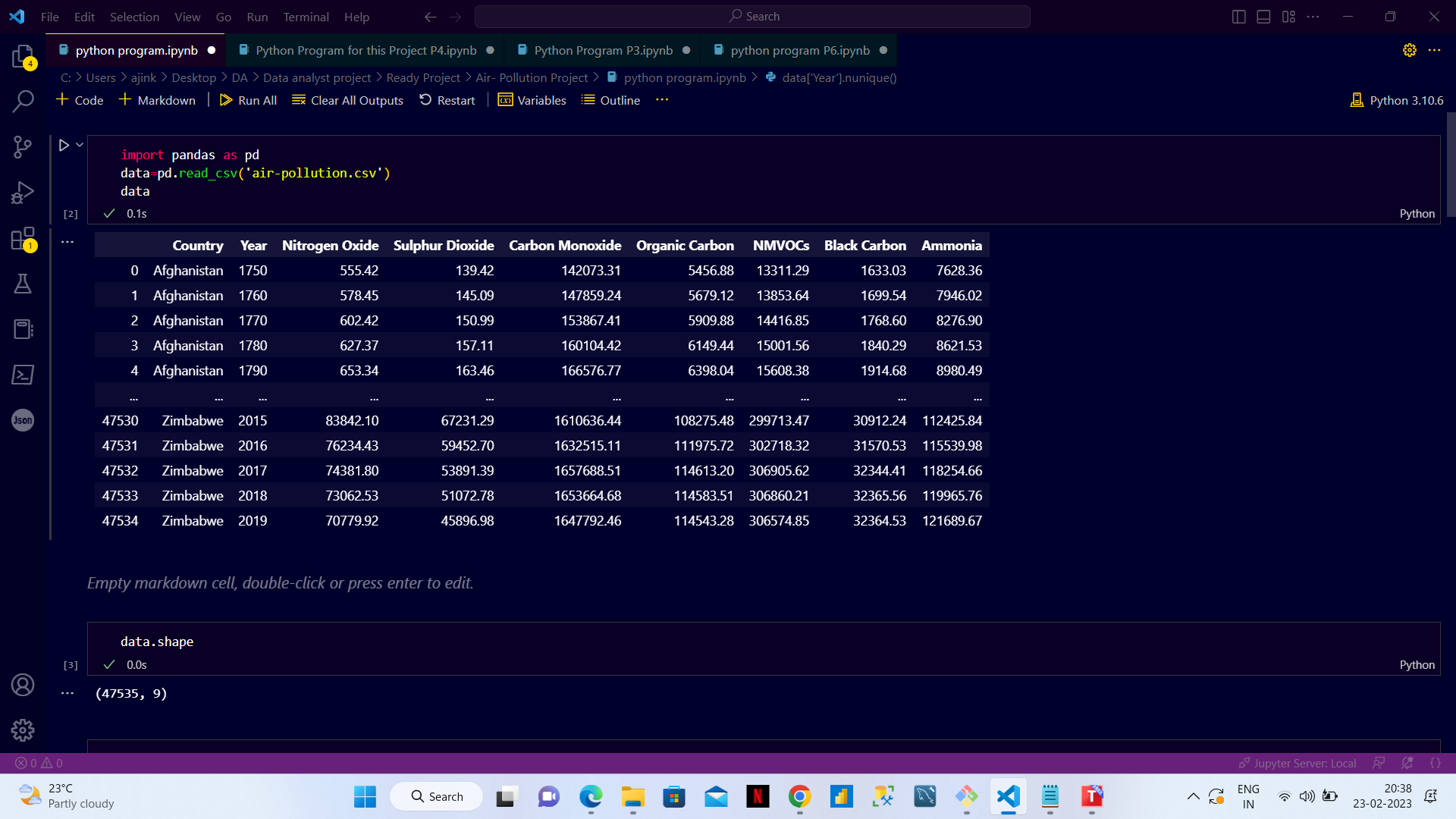Click Run All in notebook toolbar
Image resolution: width=1456 pixels, height=819 pixels.
[248, 100]
